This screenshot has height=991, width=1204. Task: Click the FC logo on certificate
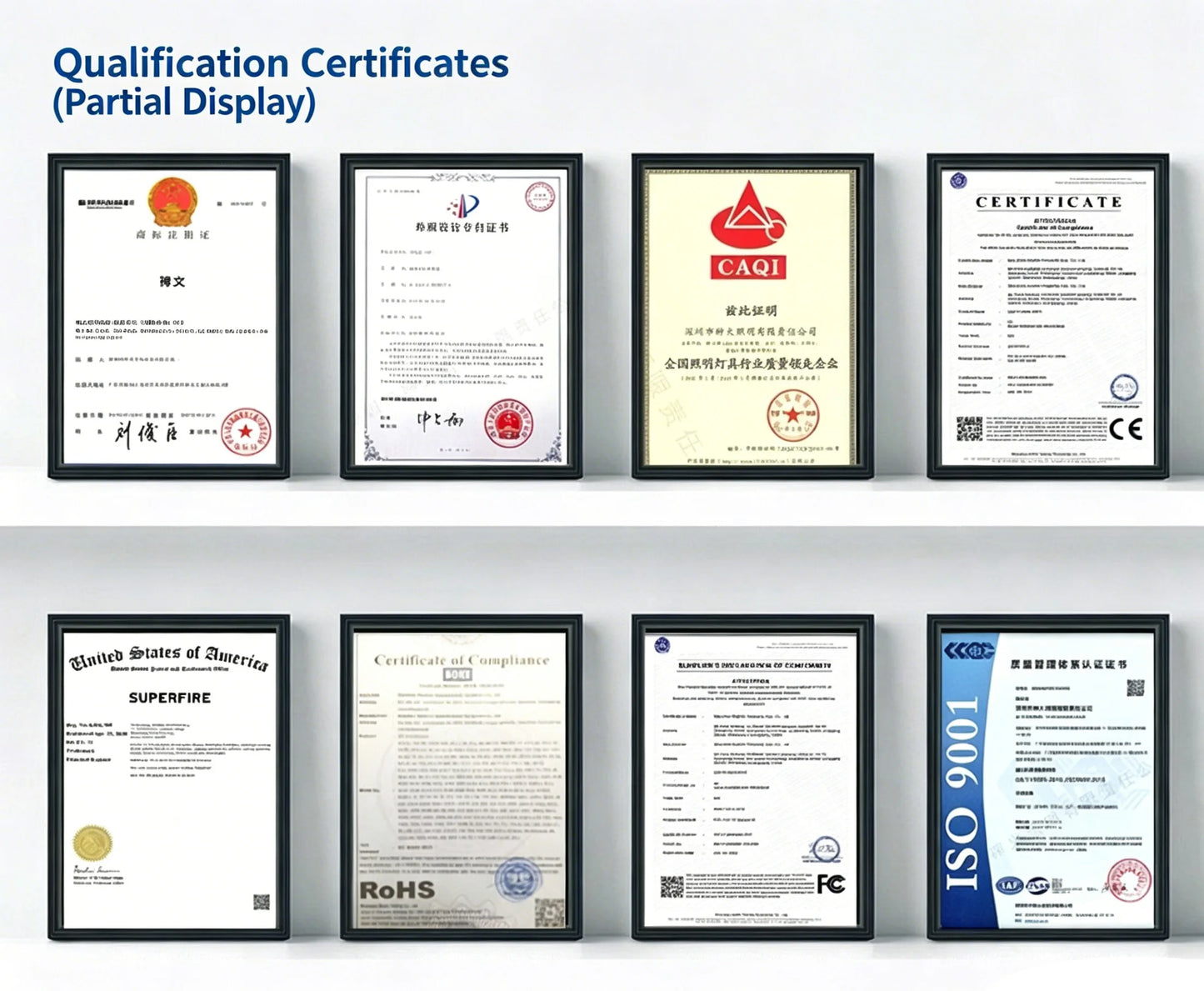(831, 883)
